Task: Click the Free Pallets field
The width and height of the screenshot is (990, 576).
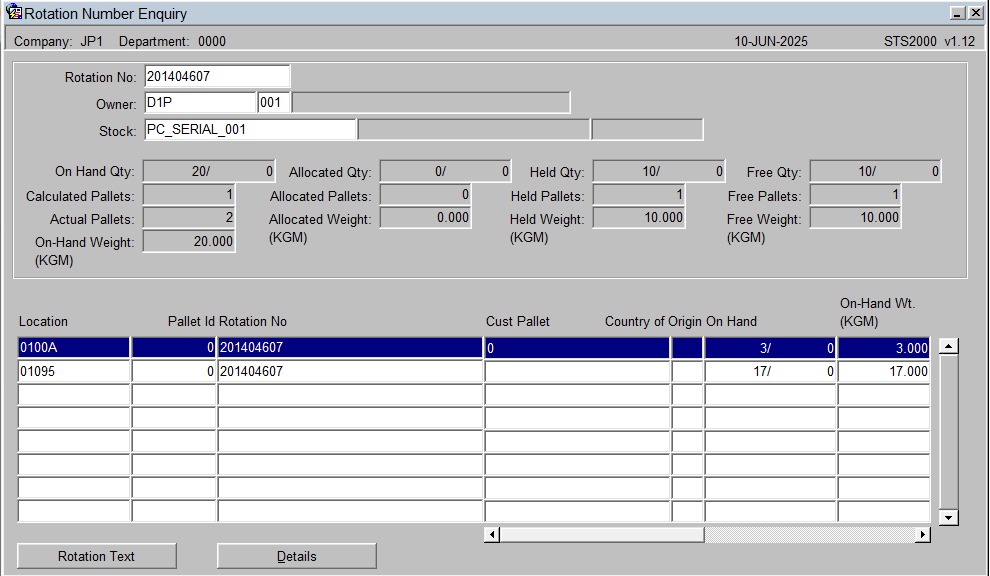Action: click(x=856, y=195)
